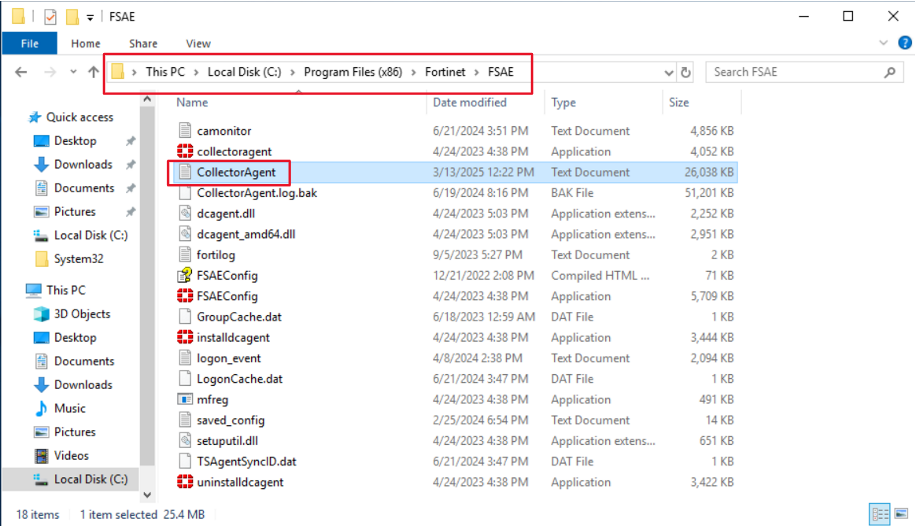Open the collectoragent application icon
The image size is (915, 528).
[185, 151]
